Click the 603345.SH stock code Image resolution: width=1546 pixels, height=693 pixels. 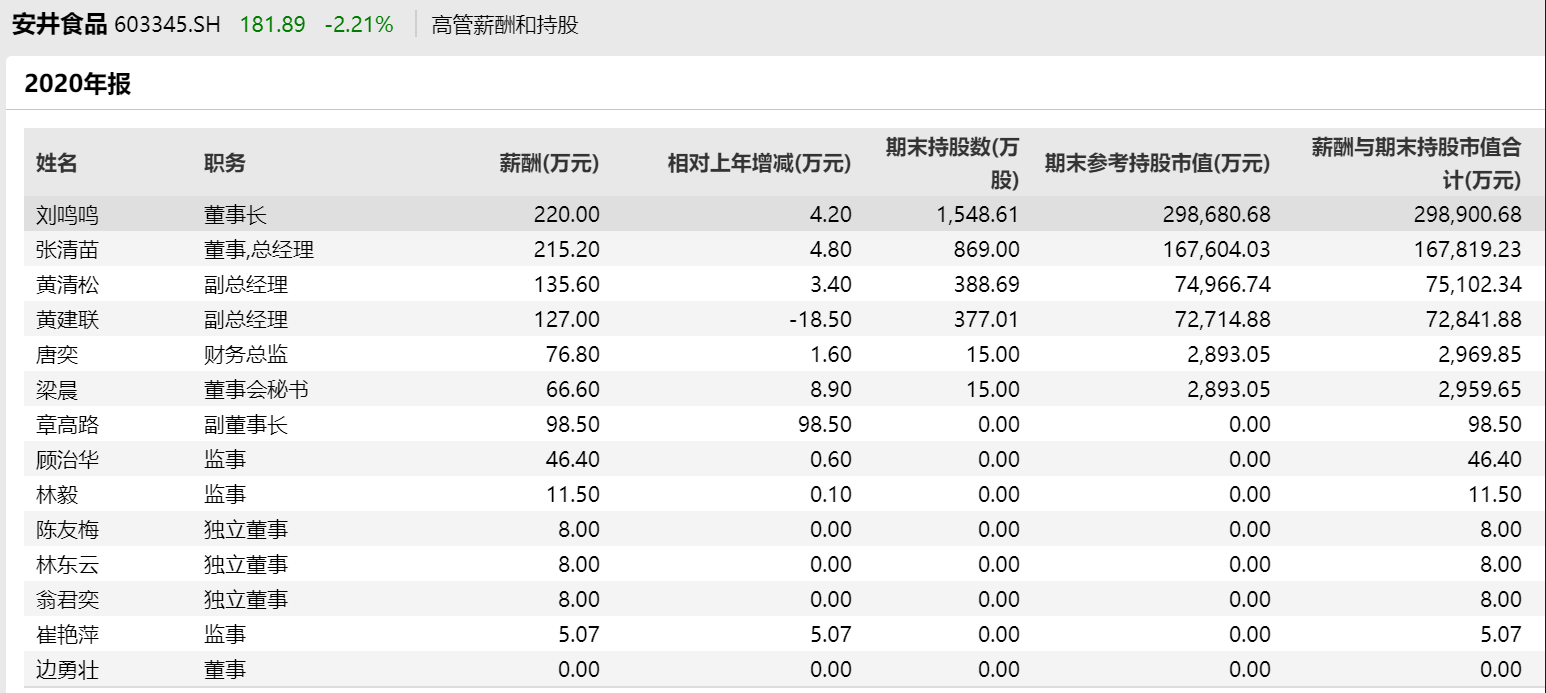coord(167,25)
